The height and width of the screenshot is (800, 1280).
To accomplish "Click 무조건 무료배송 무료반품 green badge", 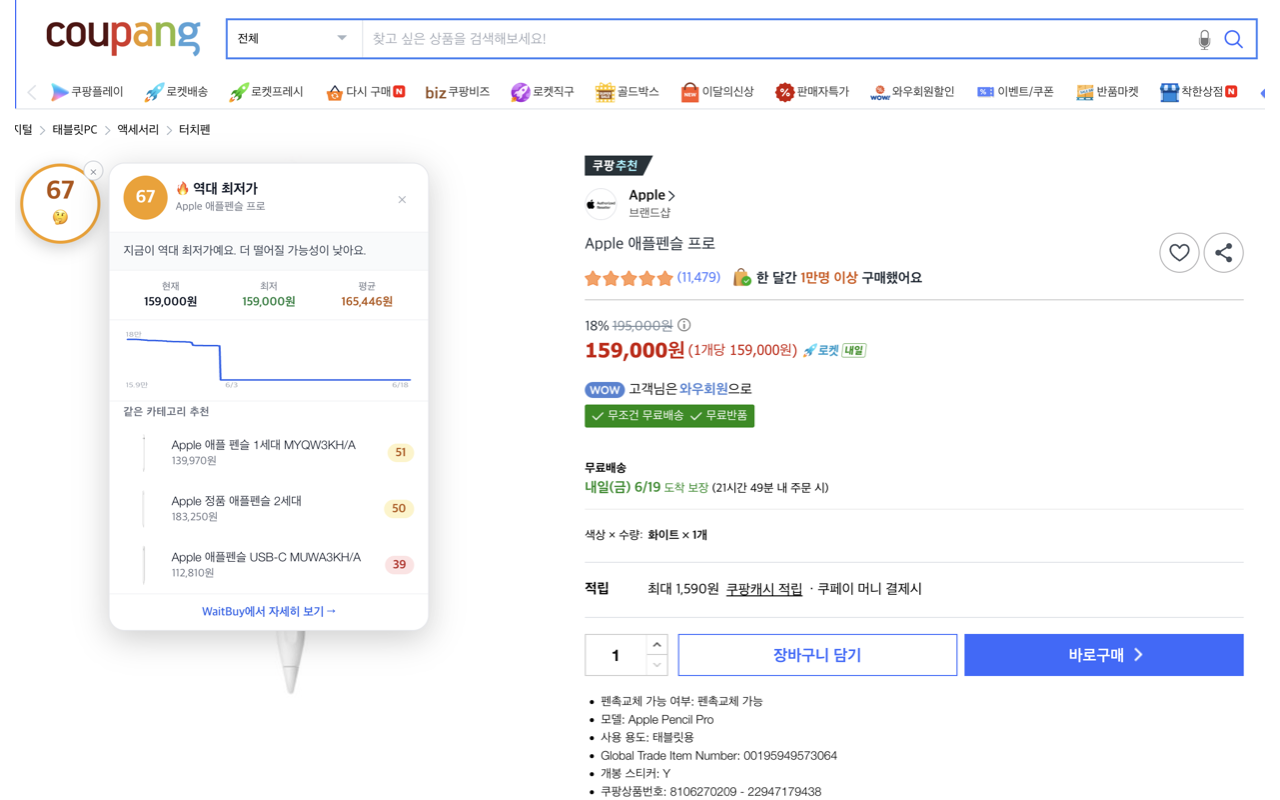I will pyautogui.click(x=669, y=415).
